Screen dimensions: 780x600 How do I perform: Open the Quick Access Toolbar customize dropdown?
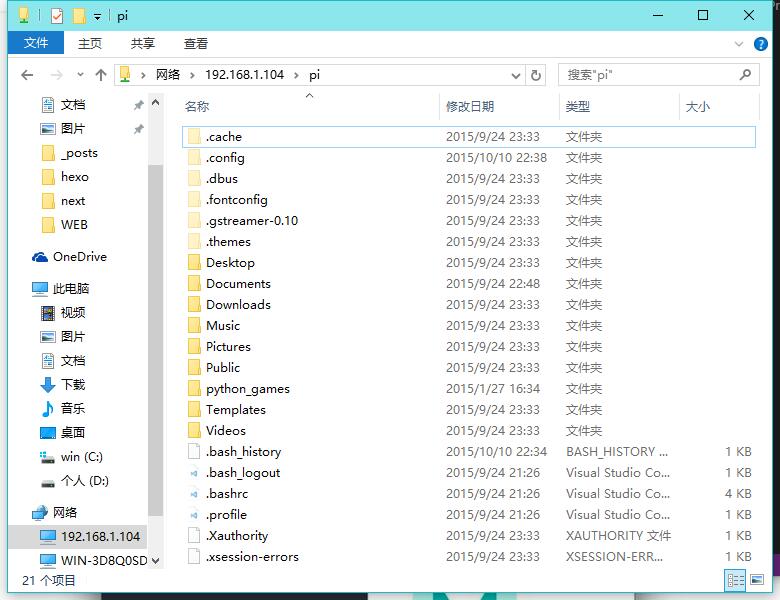pos(97,16)
